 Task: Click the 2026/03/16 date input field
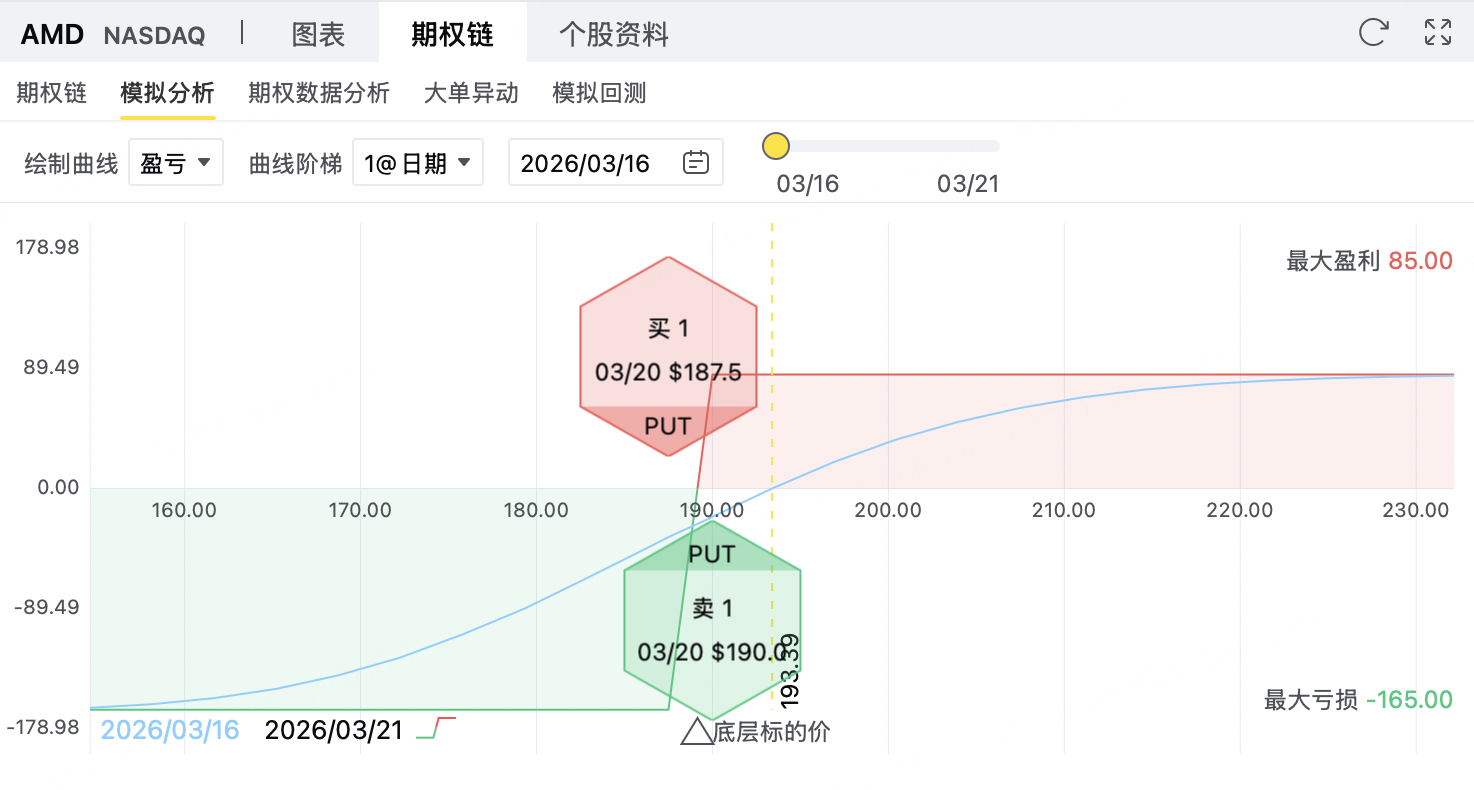(586, 163)
